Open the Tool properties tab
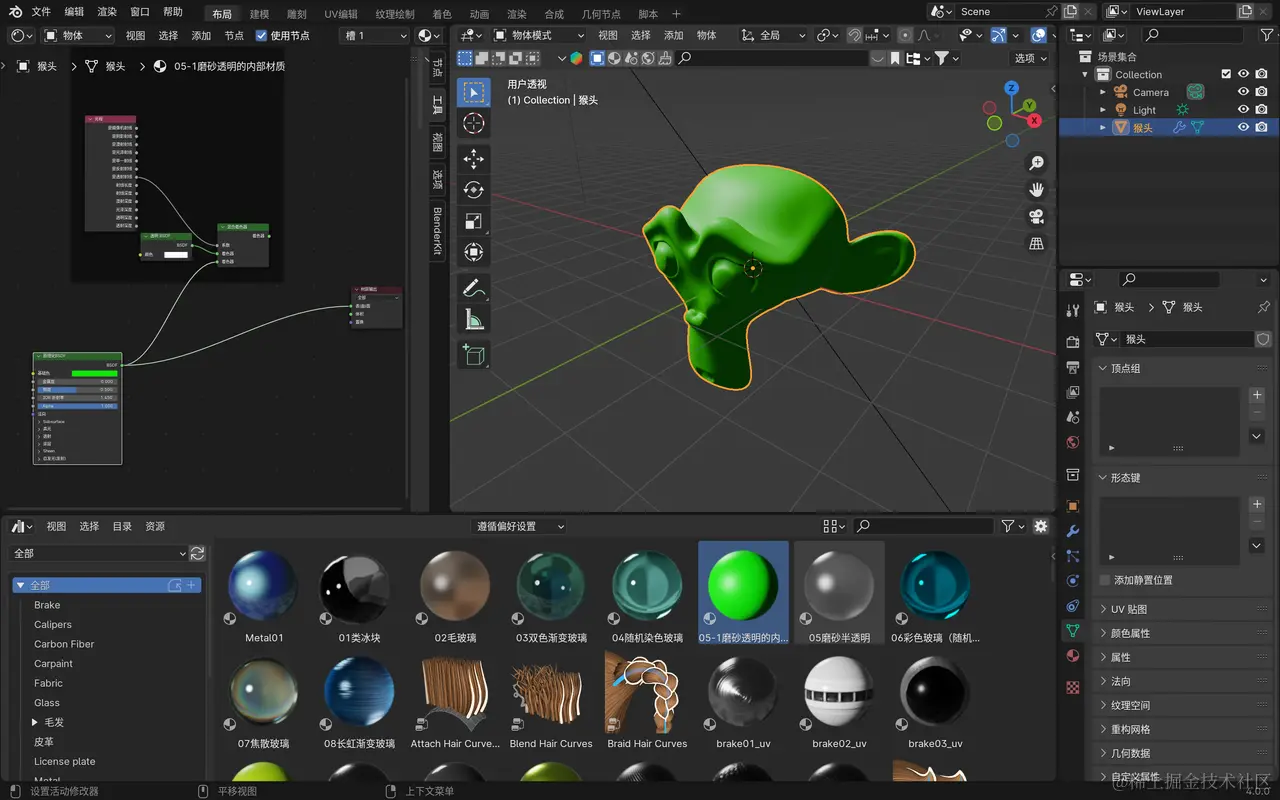The image size is (1280, 800). point(1073,311)
